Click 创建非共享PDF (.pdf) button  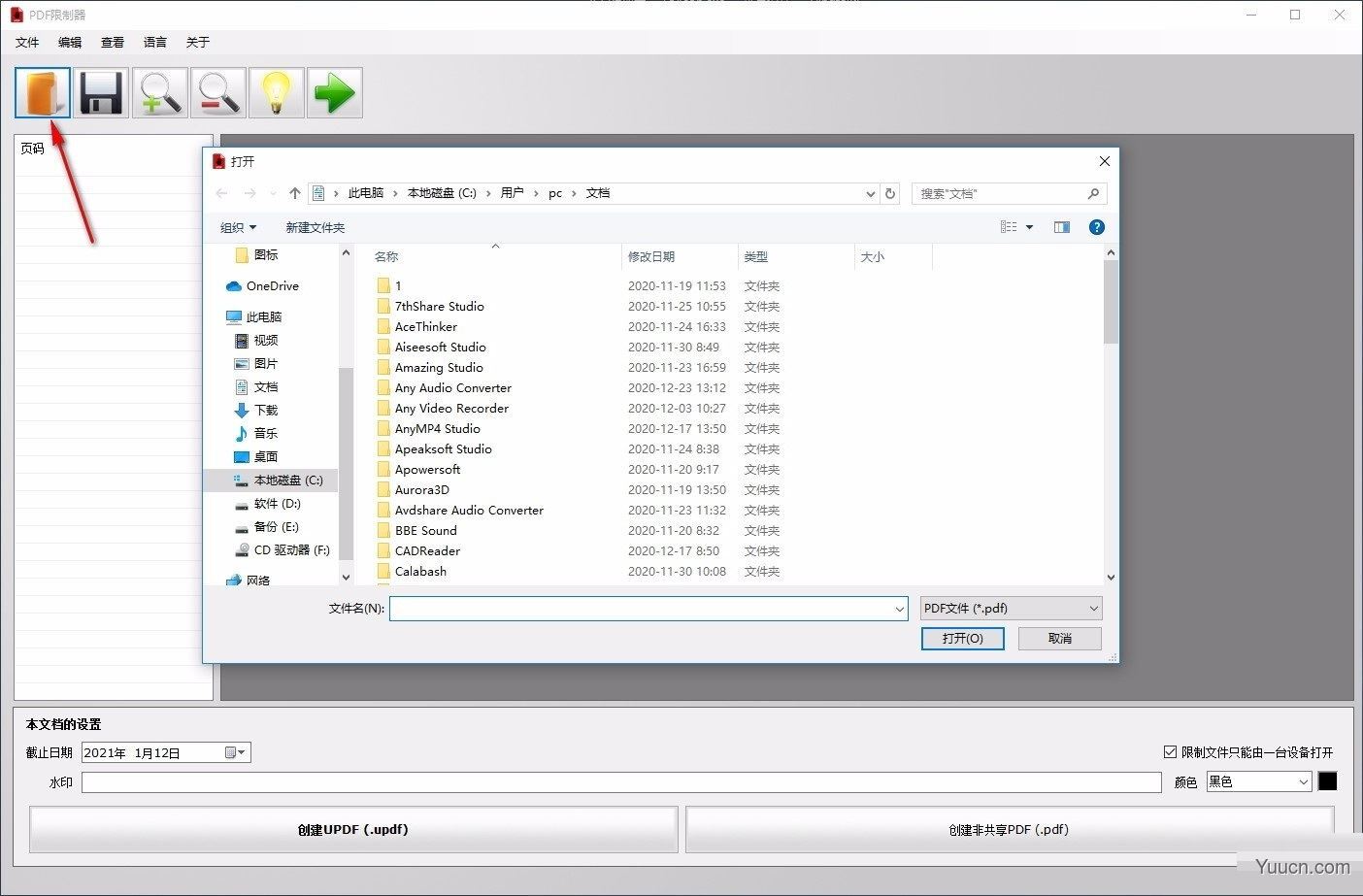[1009, 830]
